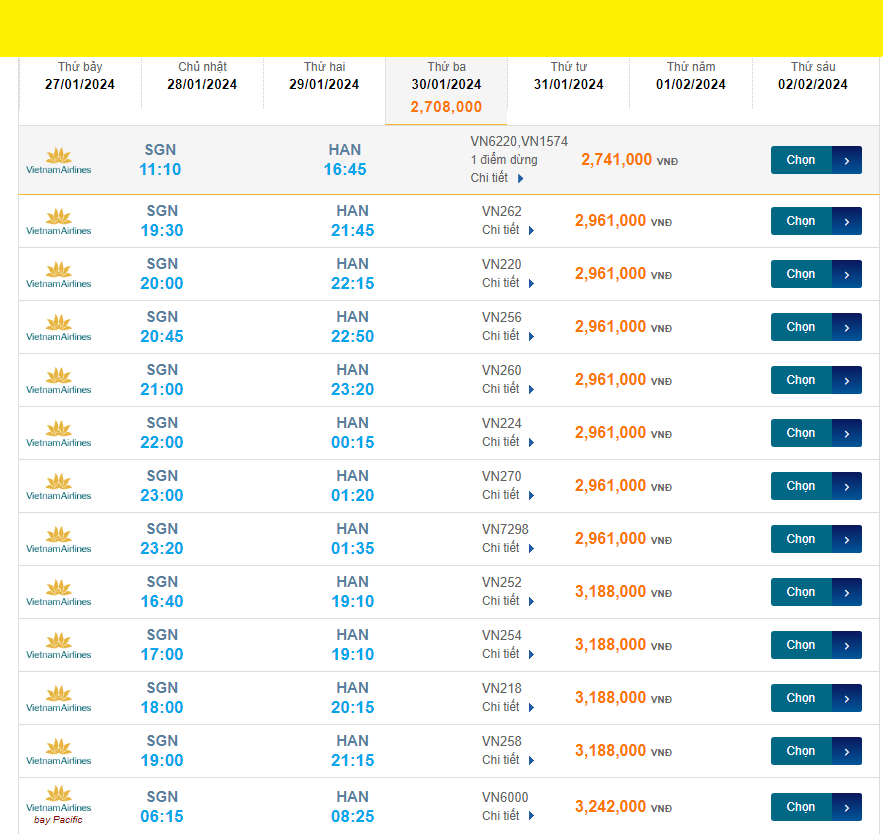
Task: Select Thứ tư 31/01/2024 date tab
Action: point(568,77)
